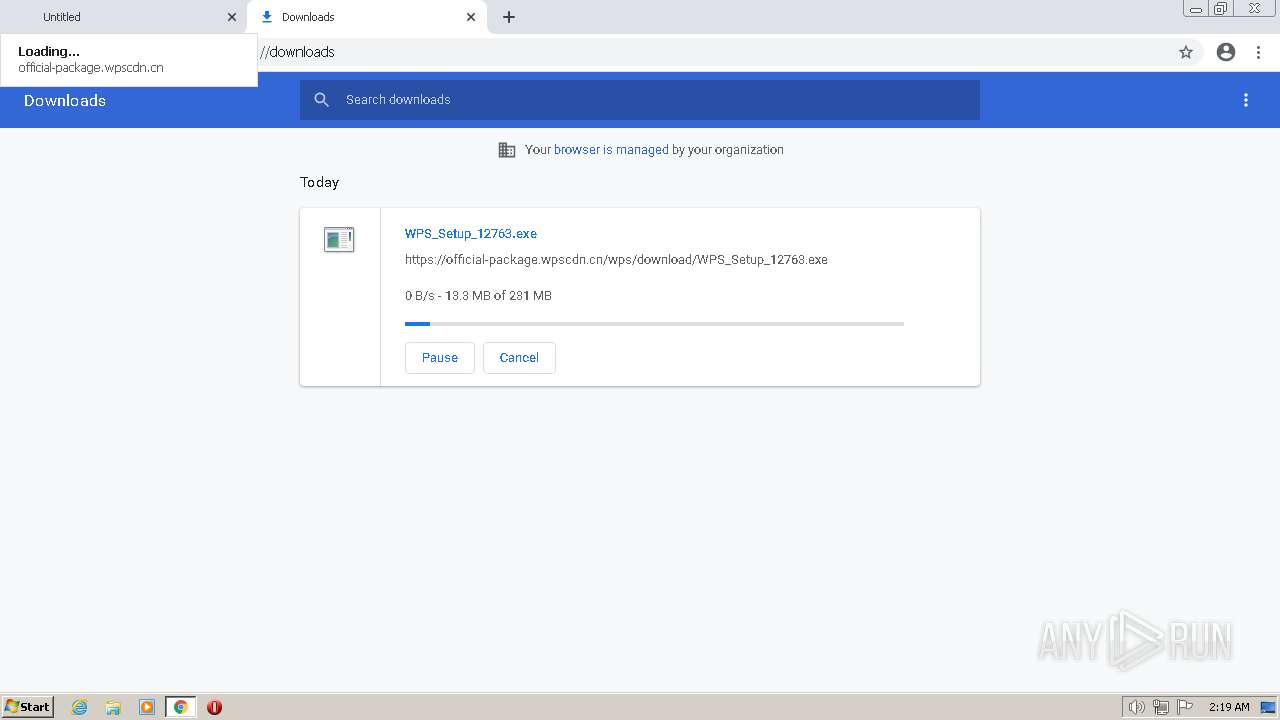Open the Windows Start menu
The image size is (1280, 720).
(x=28, y=707)
